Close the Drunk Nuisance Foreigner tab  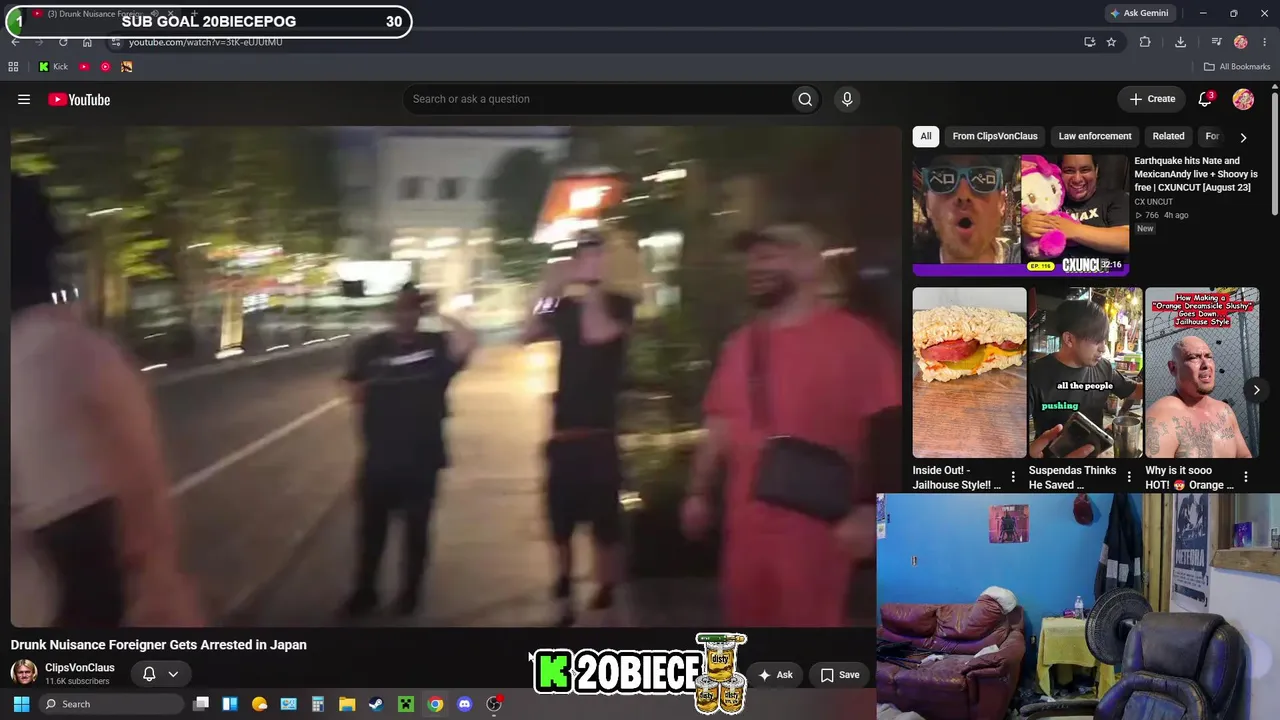pyautogui.click(x=170, y=14)
